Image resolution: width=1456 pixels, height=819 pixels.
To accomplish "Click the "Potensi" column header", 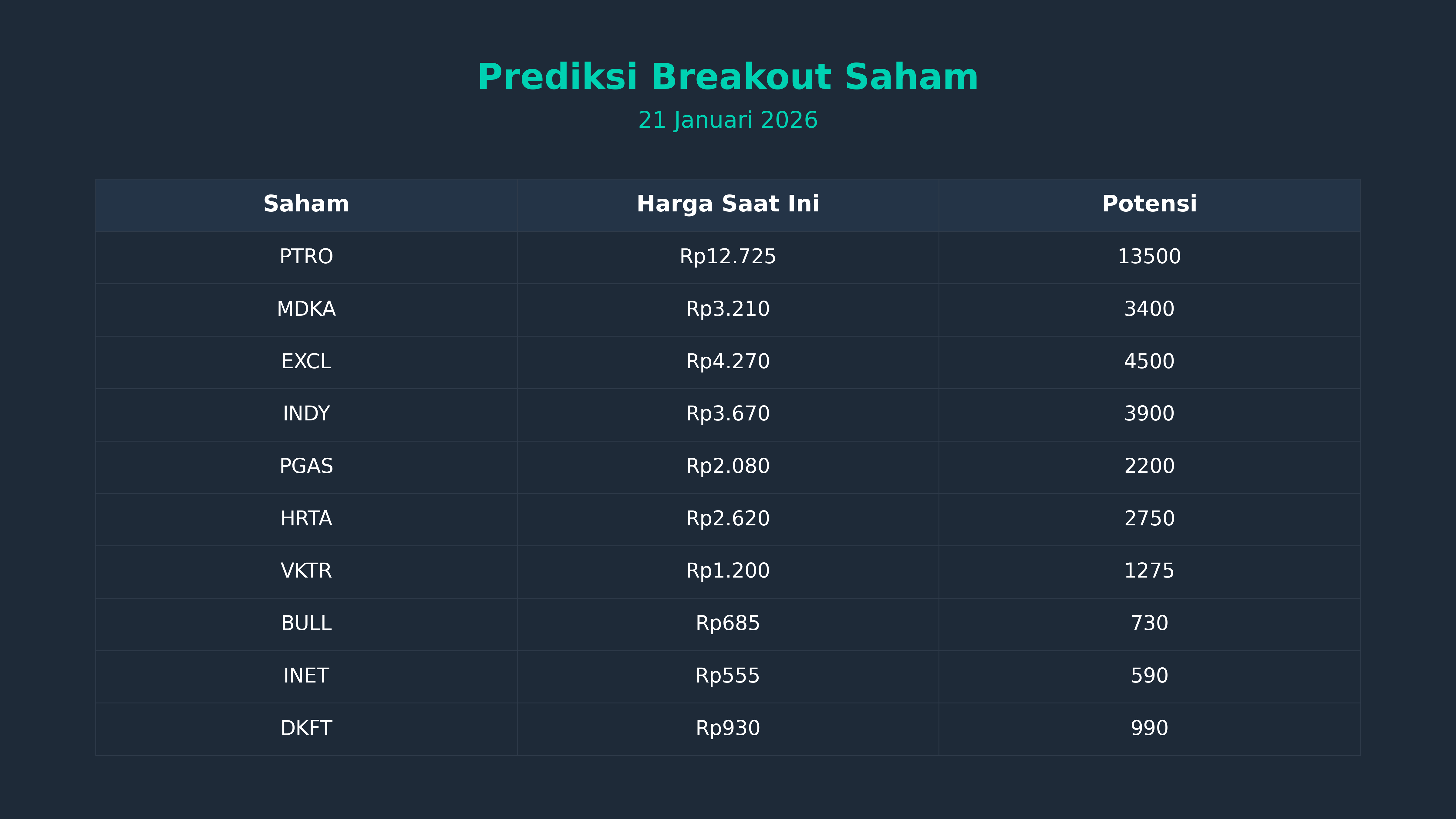I will tap(1149, 204).
